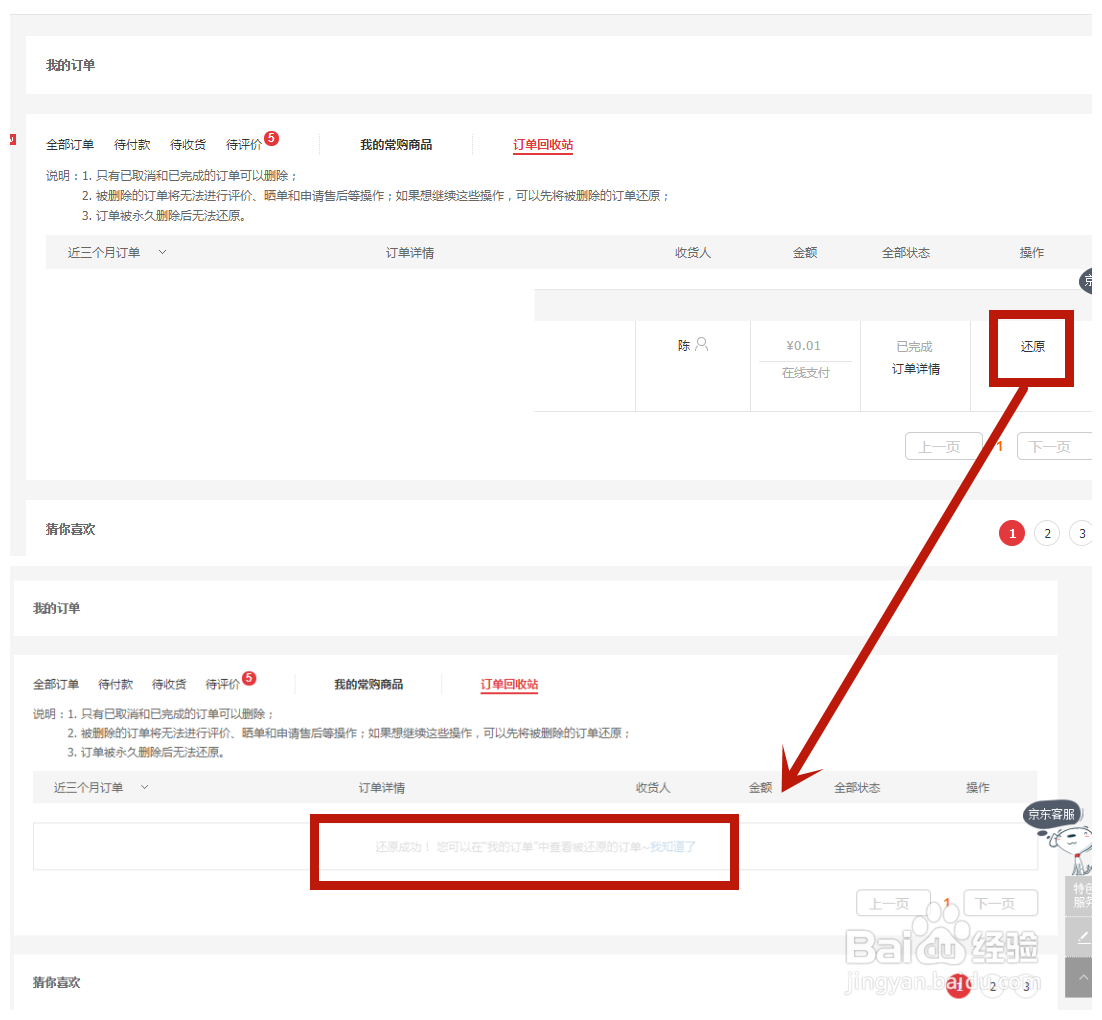Go to 上一页 in lower order list
This screenshot has height=1020, width=1102.
click(893, 903)
